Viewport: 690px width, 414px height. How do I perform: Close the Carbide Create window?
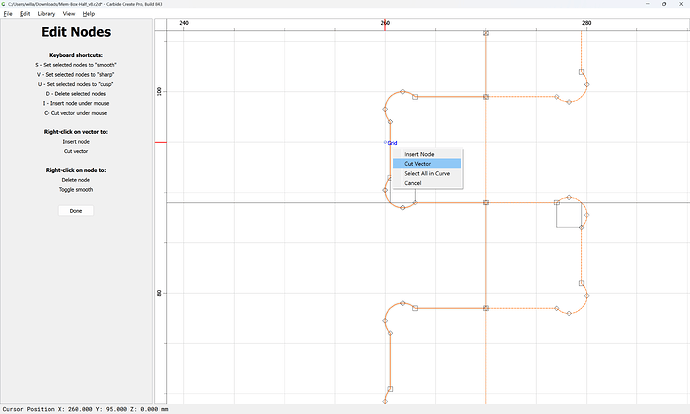(681, 4)
